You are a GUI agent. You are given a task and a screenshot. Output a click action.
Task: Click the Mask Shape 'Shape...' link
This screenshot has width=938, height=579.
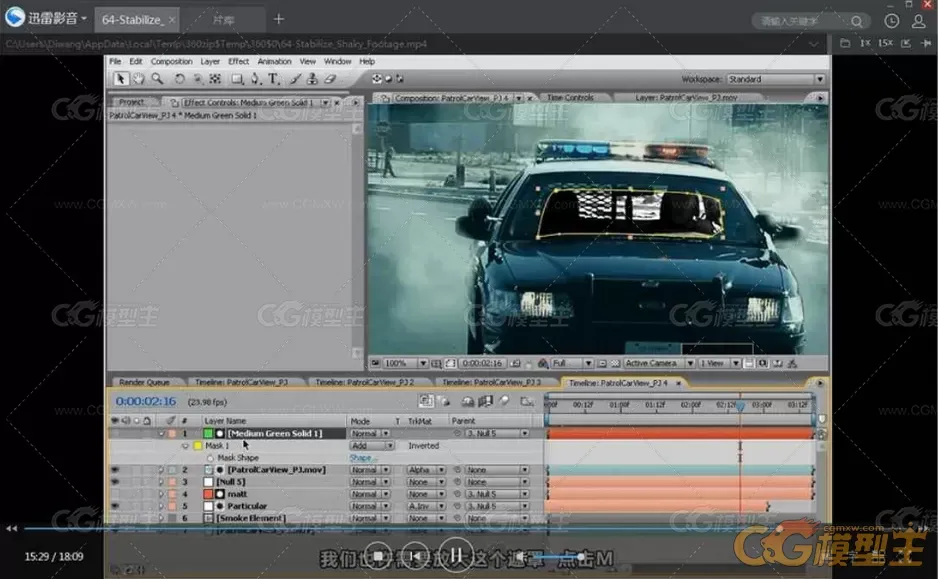(363, 458)
